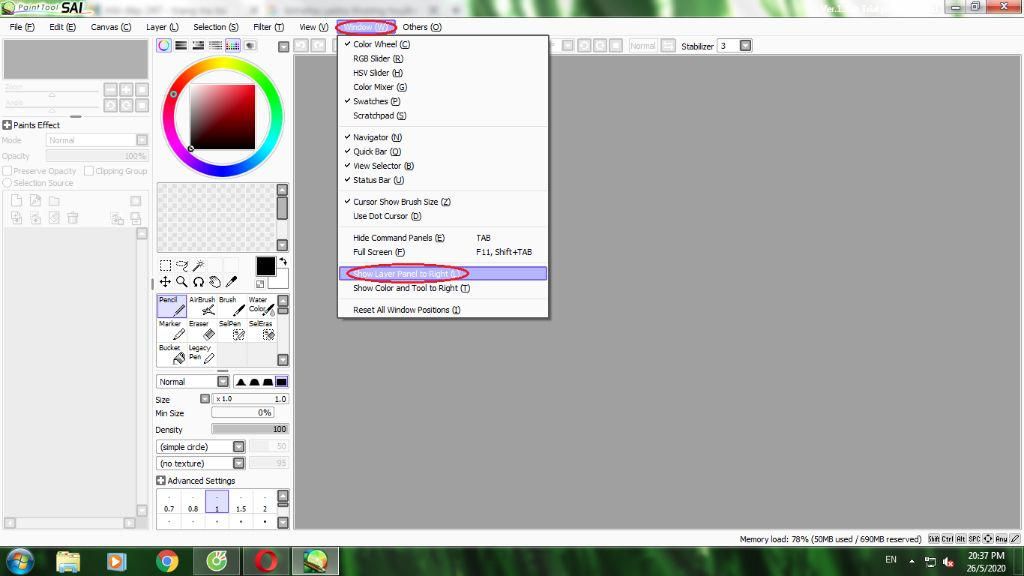Screen dimensions: 1024x576
Task: Uncheck Quick Bar in Window menu
Action: click(443, 152)
